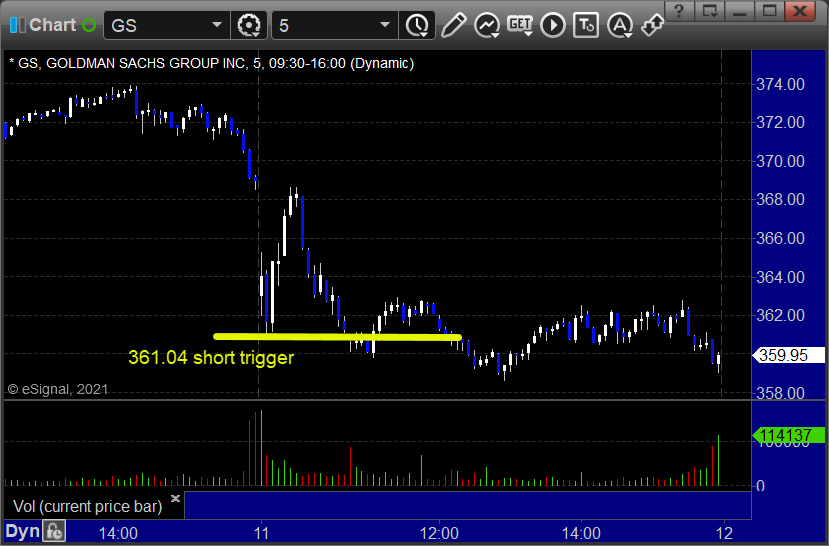Click the 364.00 price axis label
Screen dimensions: 829x546
(780, 277)
